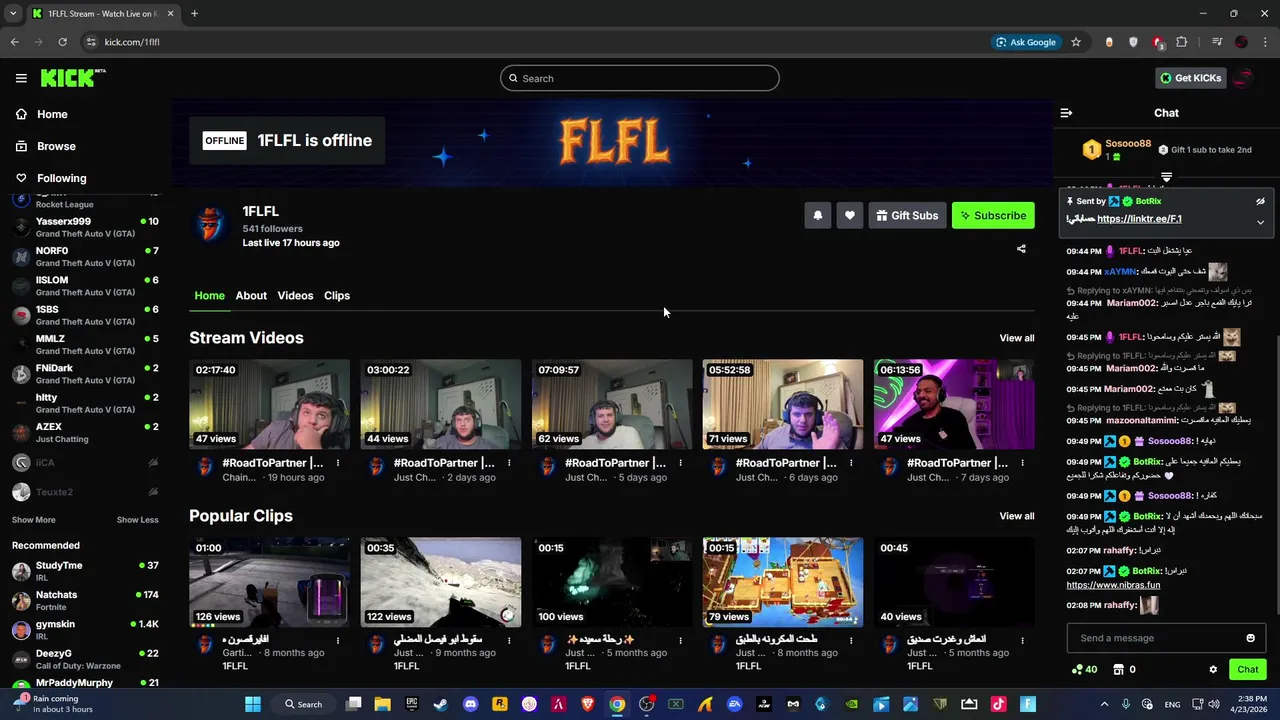Image resolution: width=1280 pixels, height=720 pixels.
Task: Play the 79 views clip thumbnail
Action: (783, 582)
